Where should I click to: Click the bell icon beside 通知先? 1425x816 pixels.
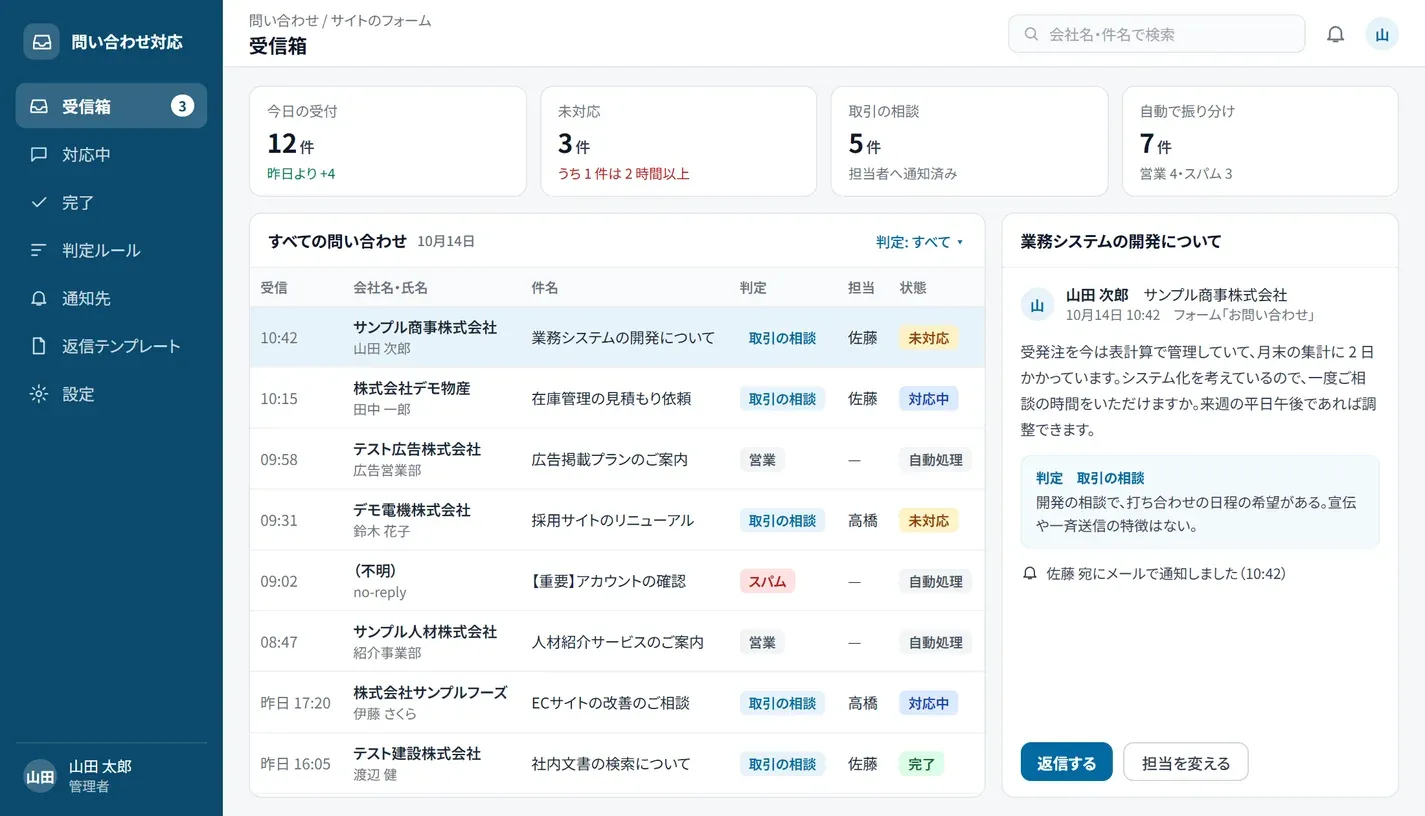[x=39, y=298]
